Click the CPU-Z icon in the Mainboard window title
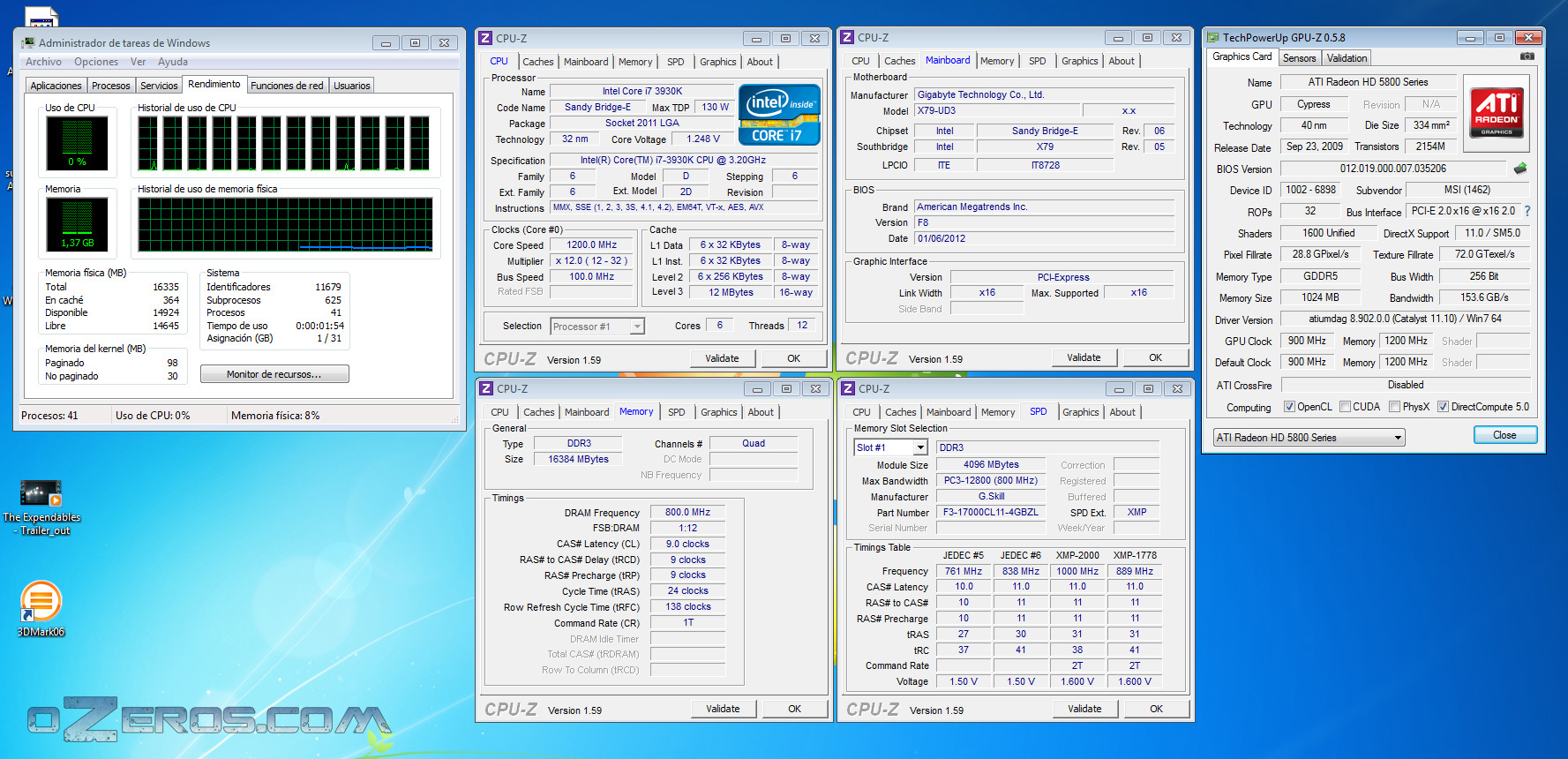Viewport: 1568px width, 759px height. (x=847, y=37)
